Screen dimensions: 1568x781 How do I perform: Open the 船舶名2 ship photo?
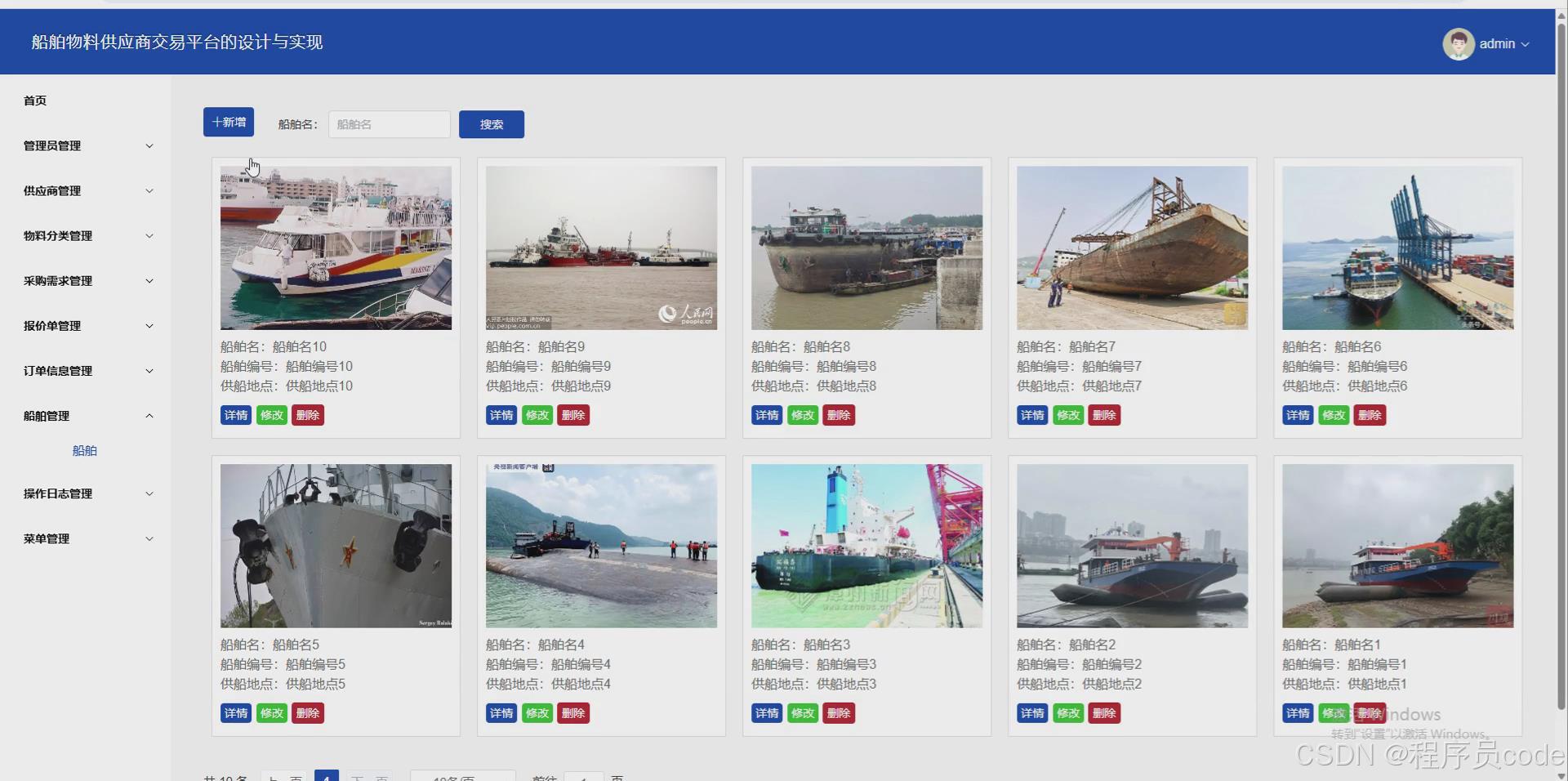[x=1132, y=546]
